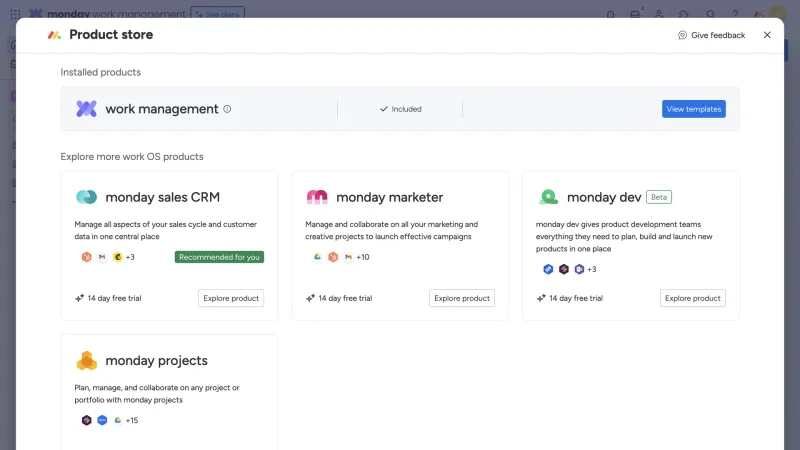Click +15 integrations count on monday projects
The height and width of the screenshot is (450, 800).
click(x=132, y=420)
